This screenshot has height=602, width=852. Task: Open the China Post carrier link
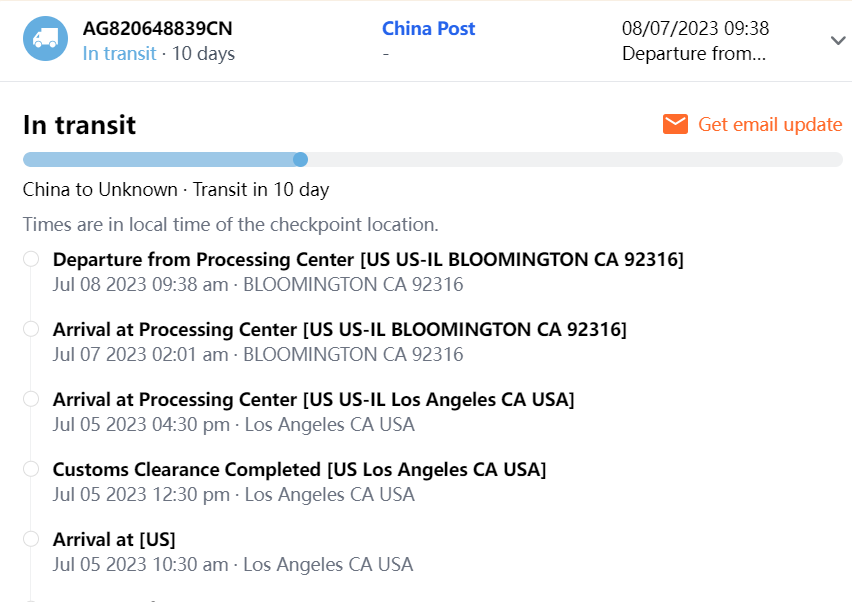click(x=428, y=29)
